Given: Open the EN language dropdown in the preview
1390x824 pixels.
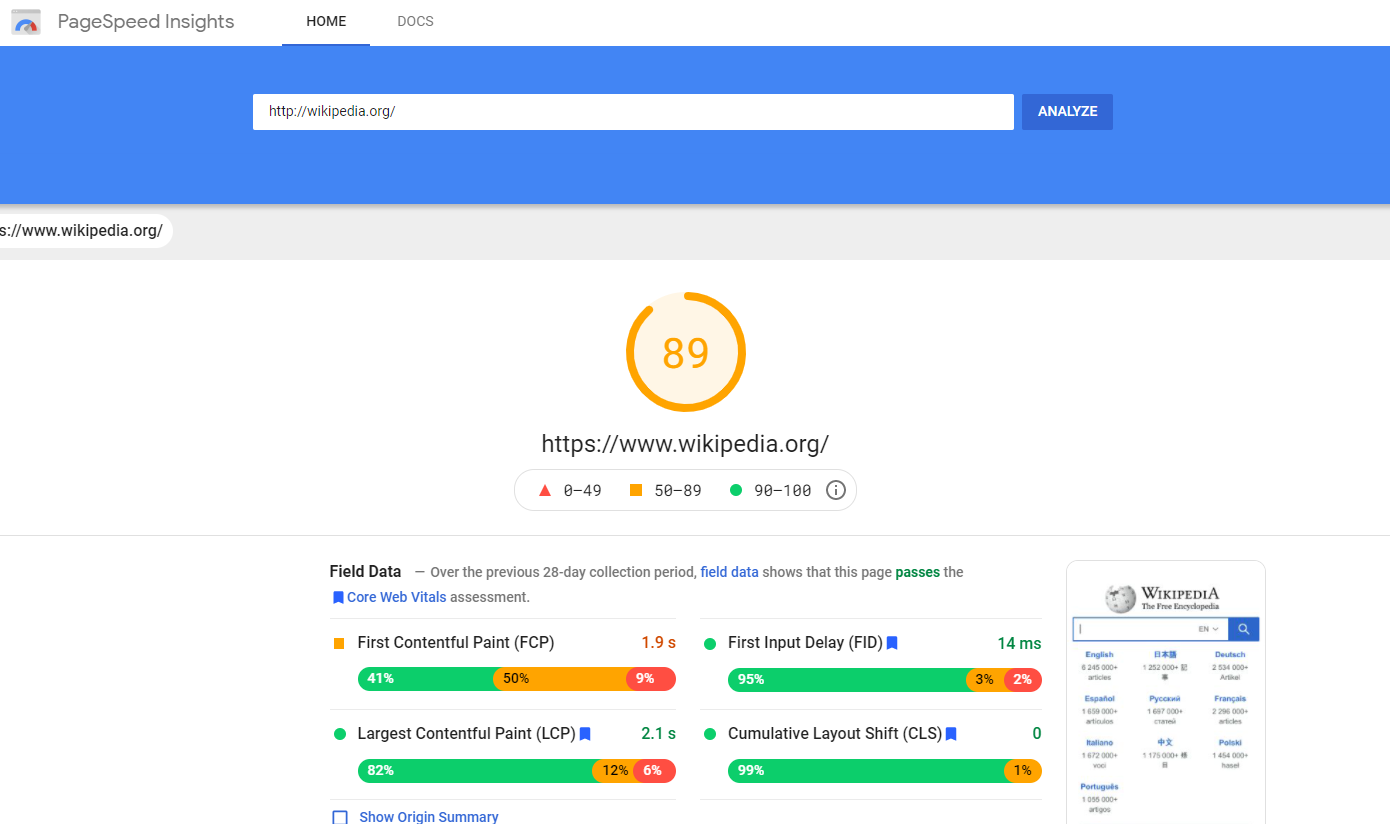Looking at the screenshot, I should pyautogui.click(x=1209, y=629).
